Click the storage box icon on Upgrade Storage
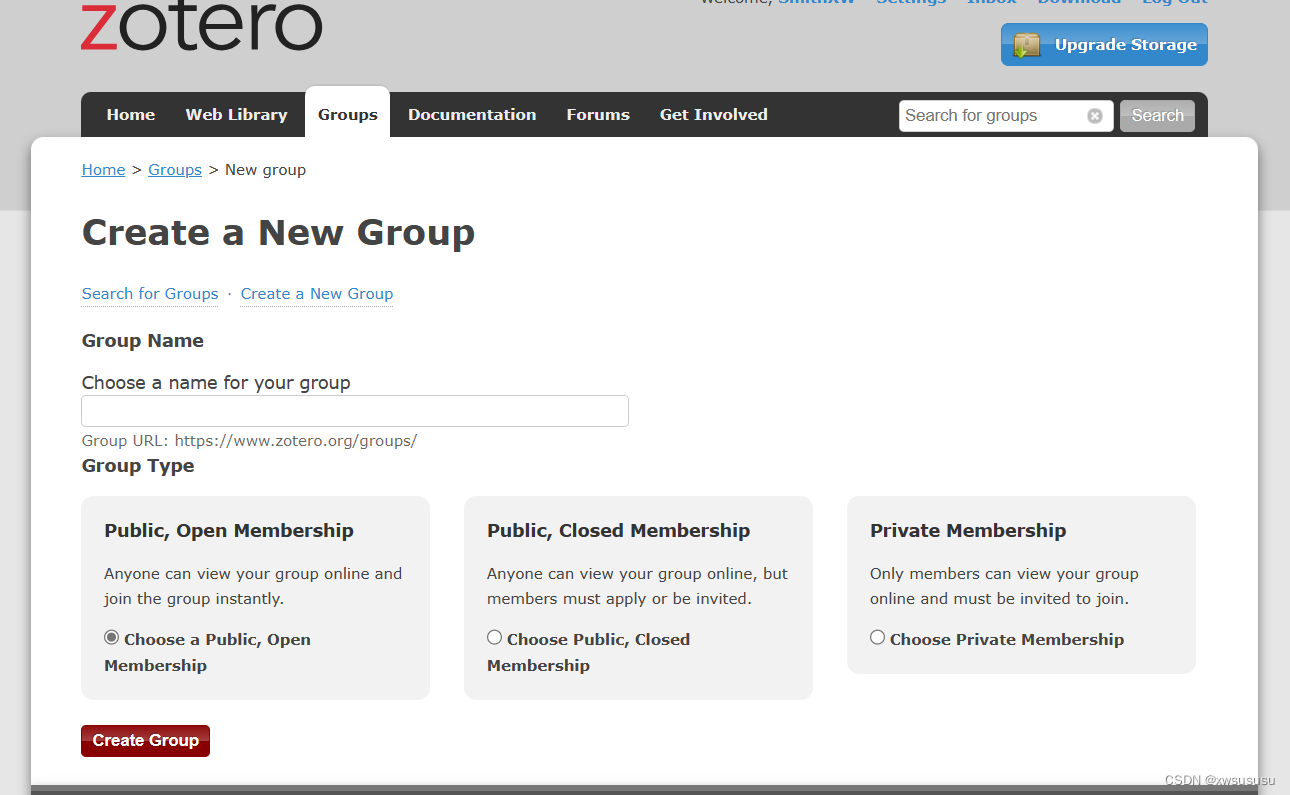This screenshot has width=1290, height=795. (1027, 45)
